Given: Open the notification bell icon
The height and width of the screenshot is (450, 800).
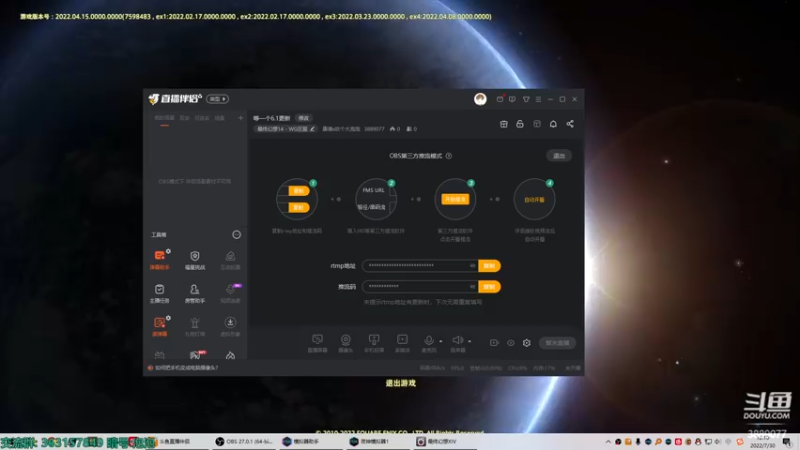Looking at the screenshot, I should [553, 124].
